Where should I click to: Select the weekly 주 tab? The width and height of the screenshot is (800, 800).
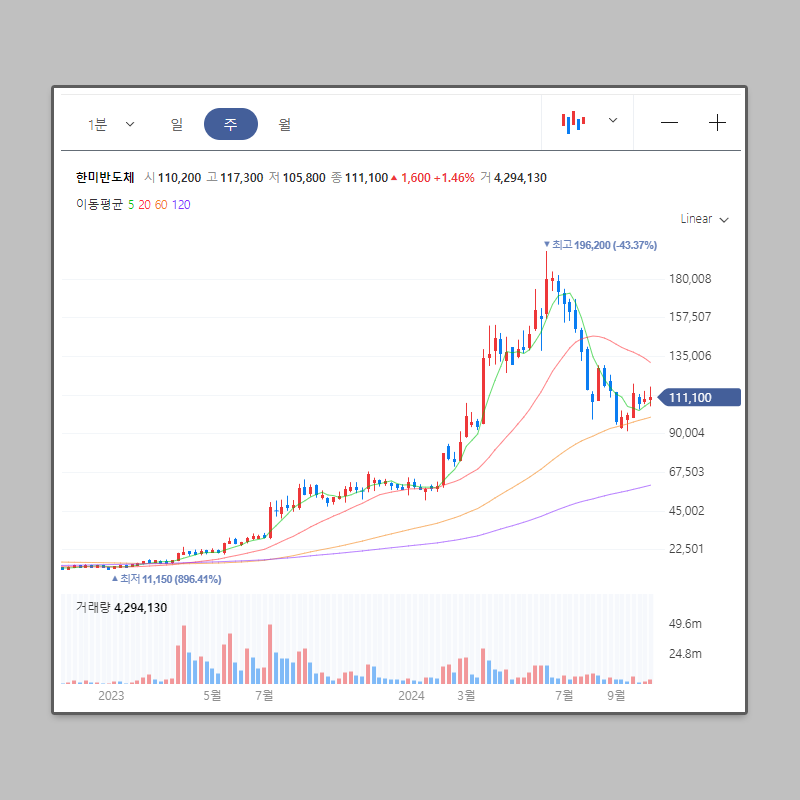[231, 124]
